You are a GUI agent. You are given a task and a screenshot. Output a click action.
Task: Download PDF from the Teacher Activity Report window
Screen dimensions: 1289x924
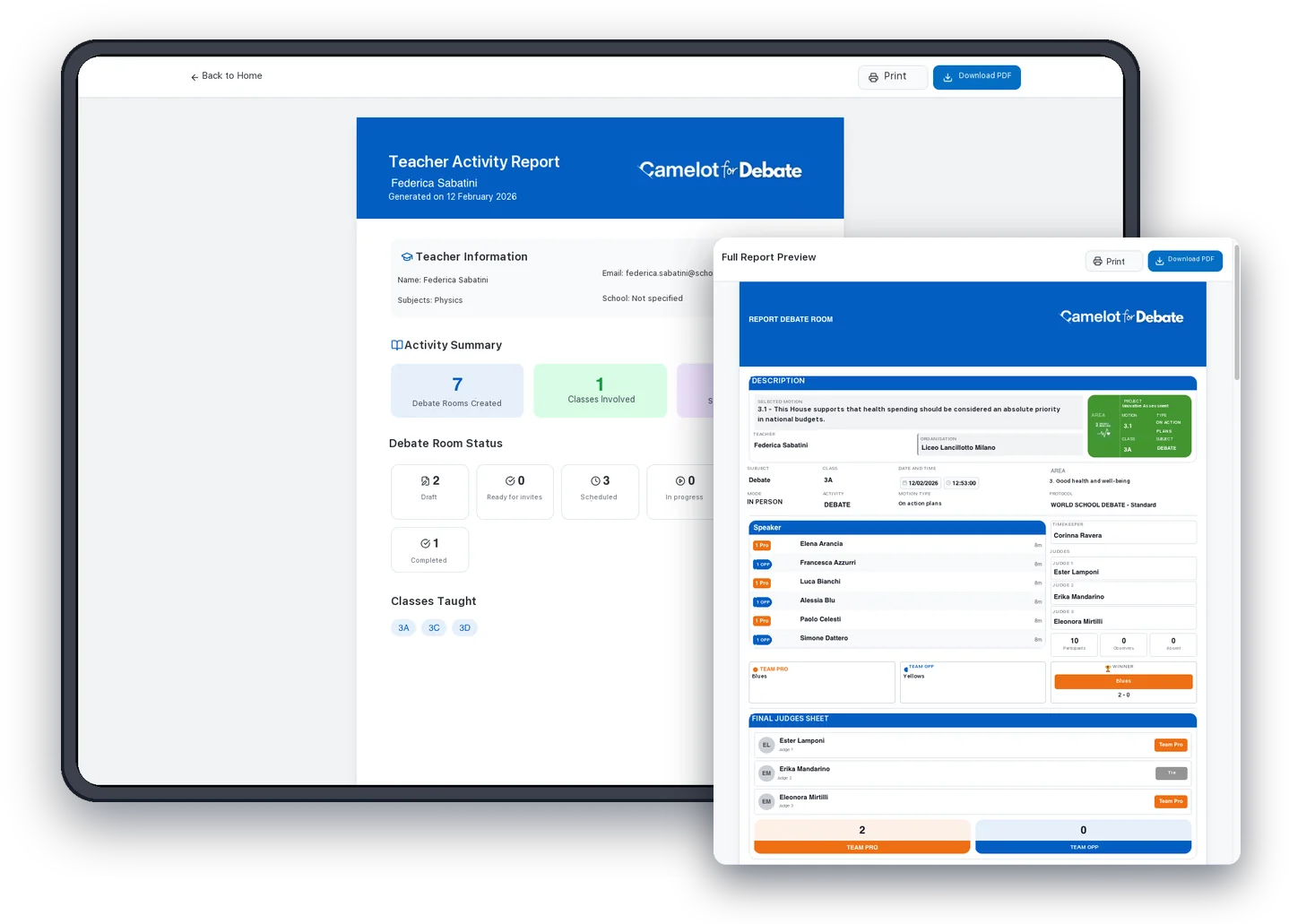point(976,77)
